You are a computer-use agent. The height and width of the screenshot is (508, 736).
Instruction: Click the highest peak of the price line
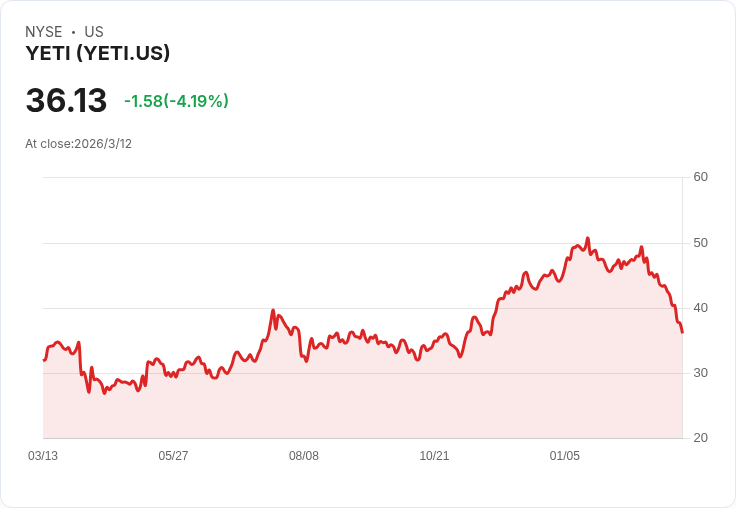pyautogui.click(x=587, y=239)
